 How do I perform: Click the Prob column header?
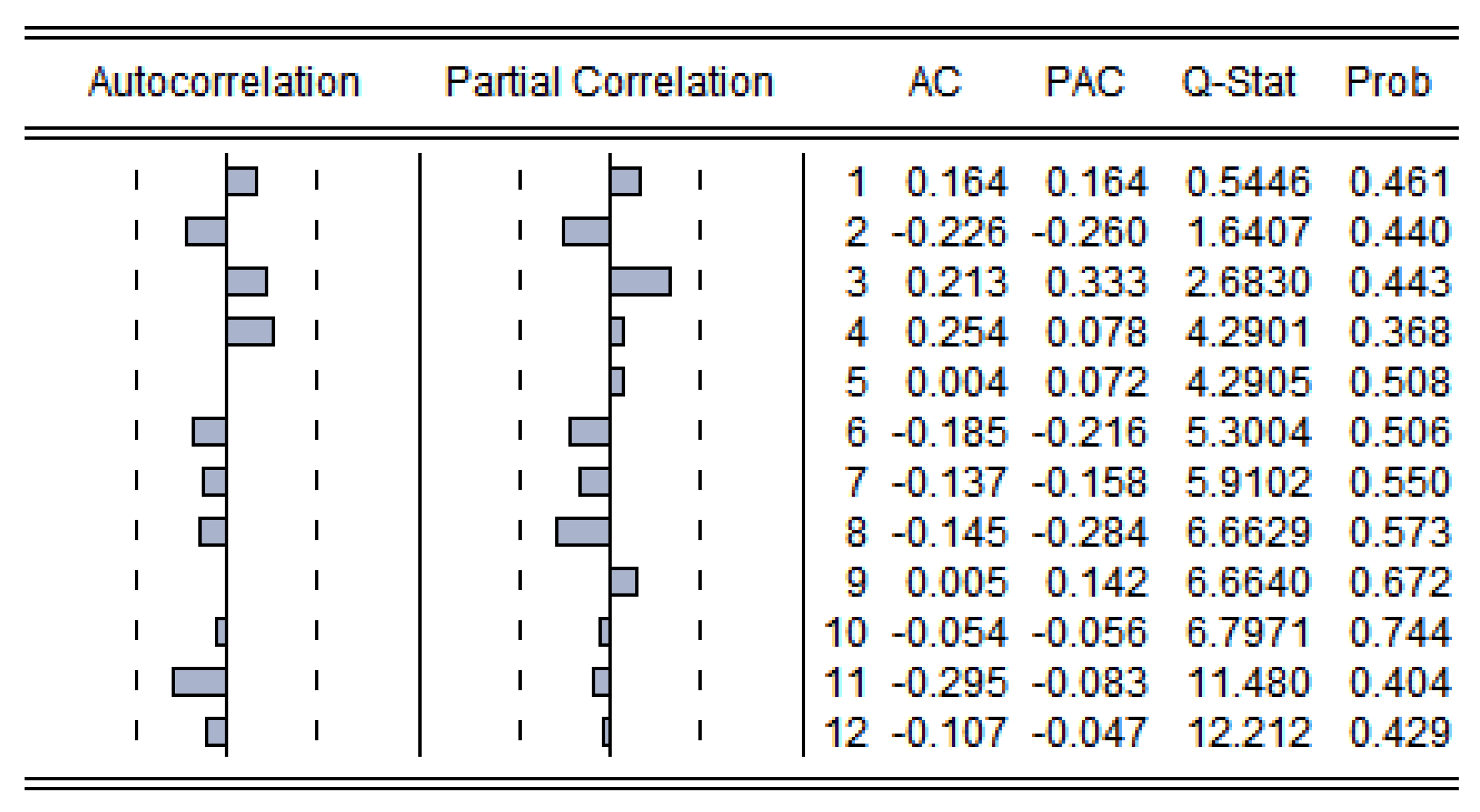tap(1388, 82)
